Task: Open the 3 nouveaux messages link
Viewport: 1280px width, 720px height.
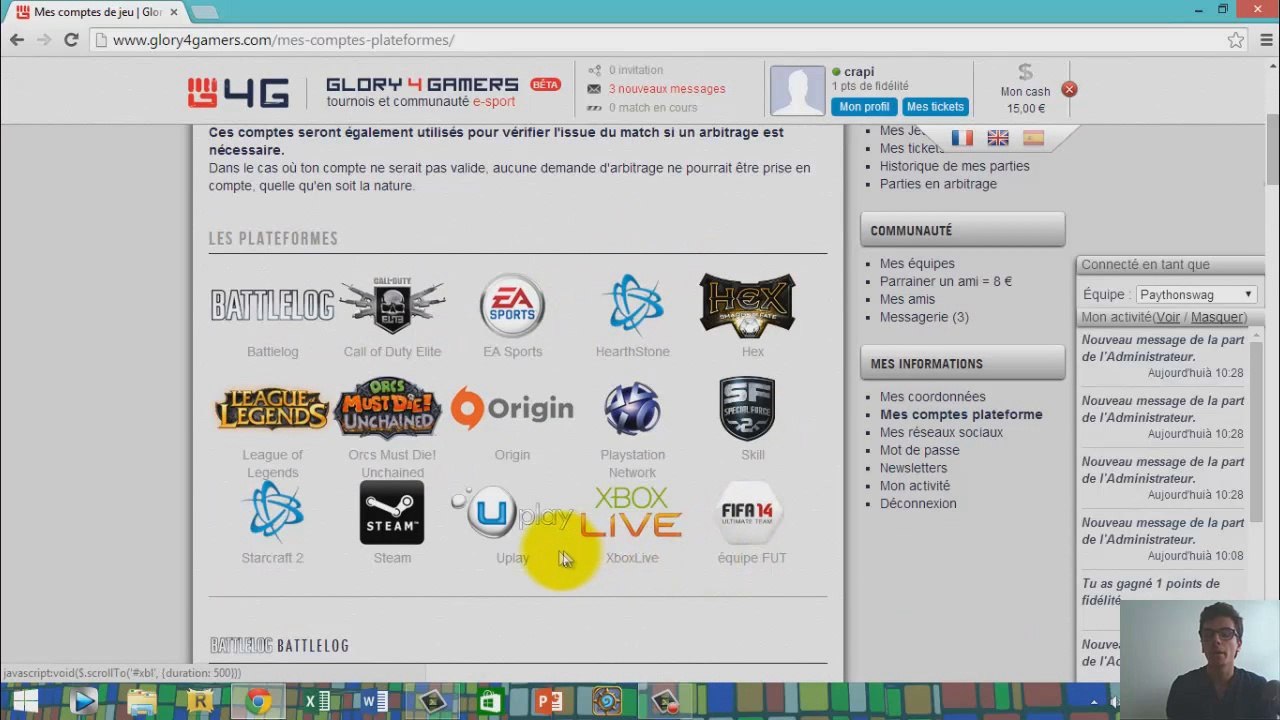Action: (x=667, y=89)
